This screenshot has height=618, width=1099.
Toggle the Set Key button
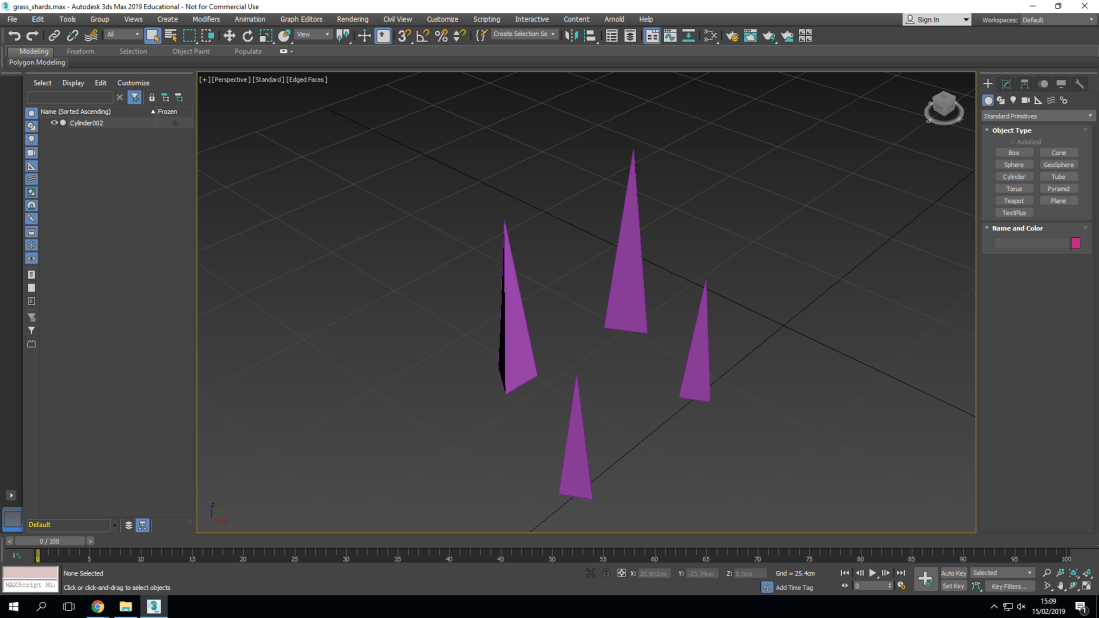(954, 585)
